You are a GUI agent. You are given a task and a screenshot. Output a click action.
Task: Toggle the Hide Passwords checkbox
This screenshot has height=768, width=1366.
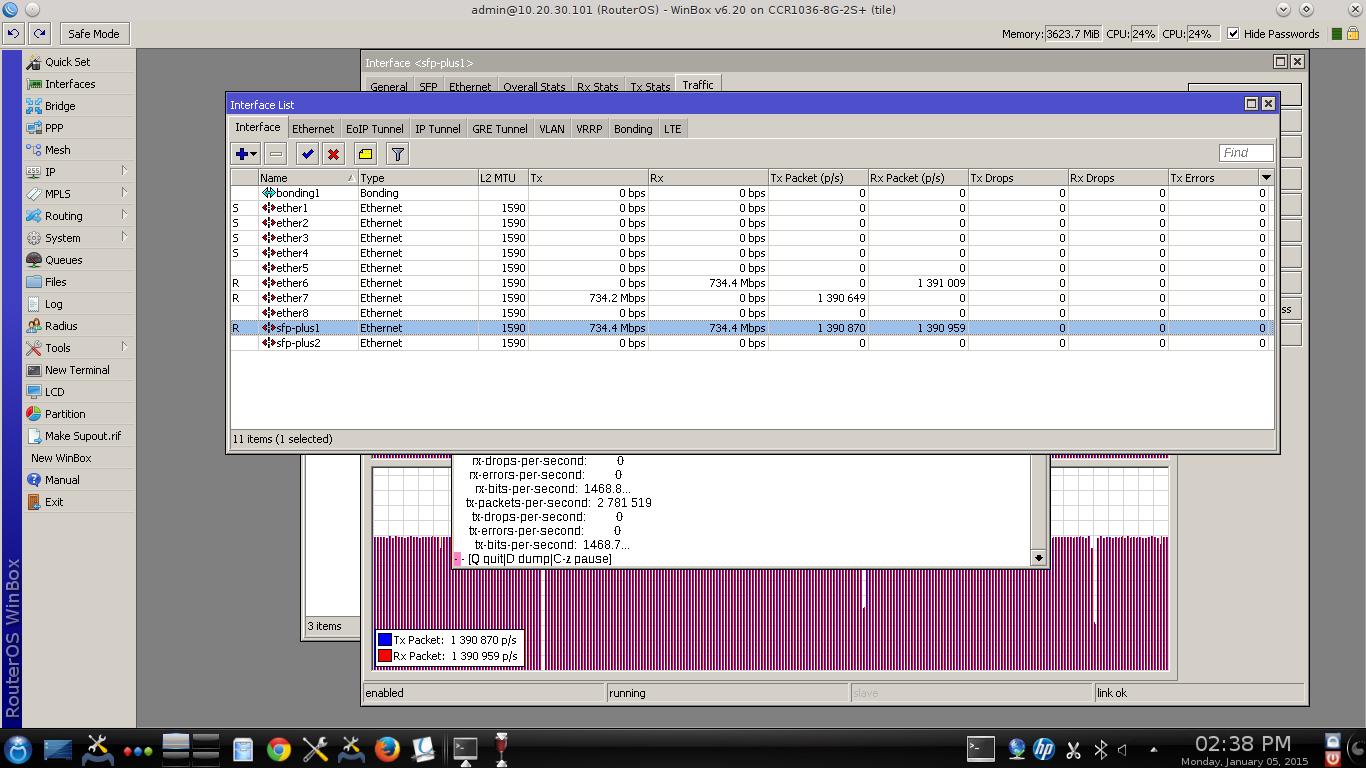[1233, 34]
